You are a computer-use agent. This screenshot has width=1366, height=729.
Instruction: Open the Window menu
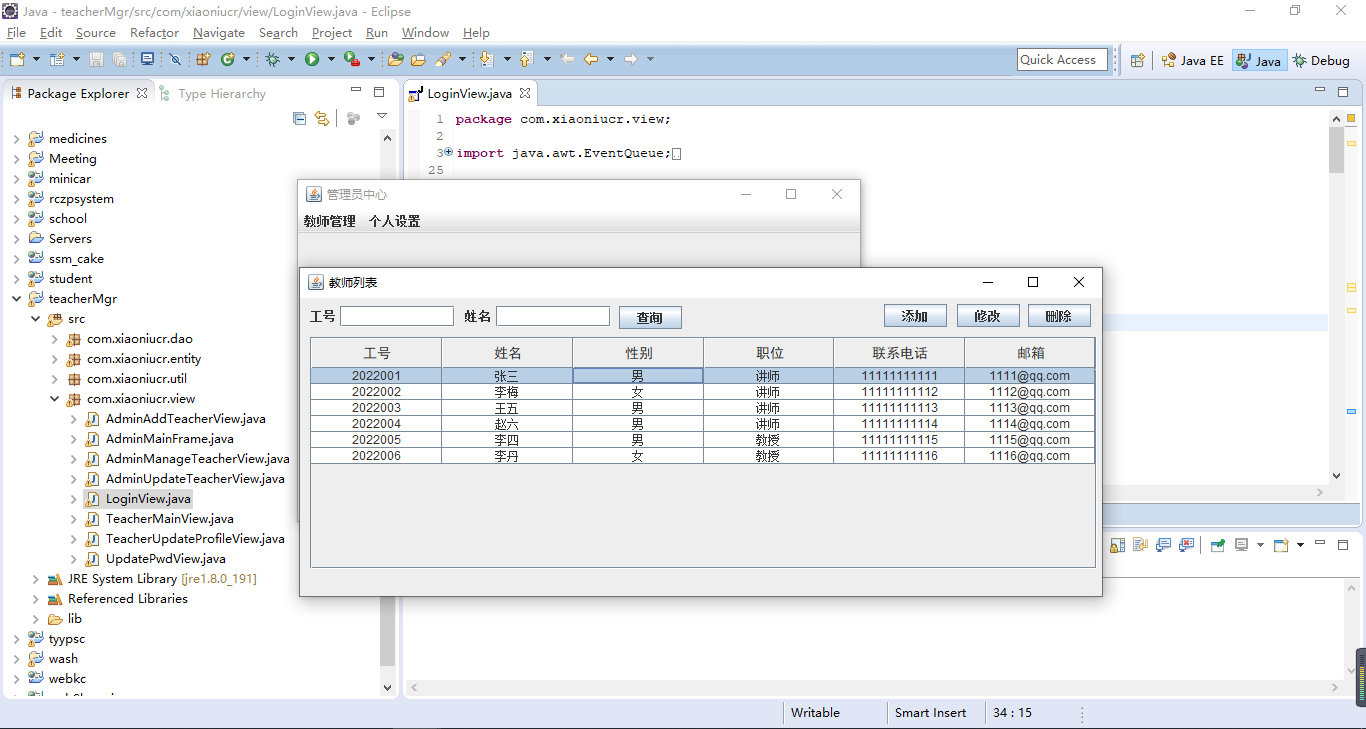(425, 33)
